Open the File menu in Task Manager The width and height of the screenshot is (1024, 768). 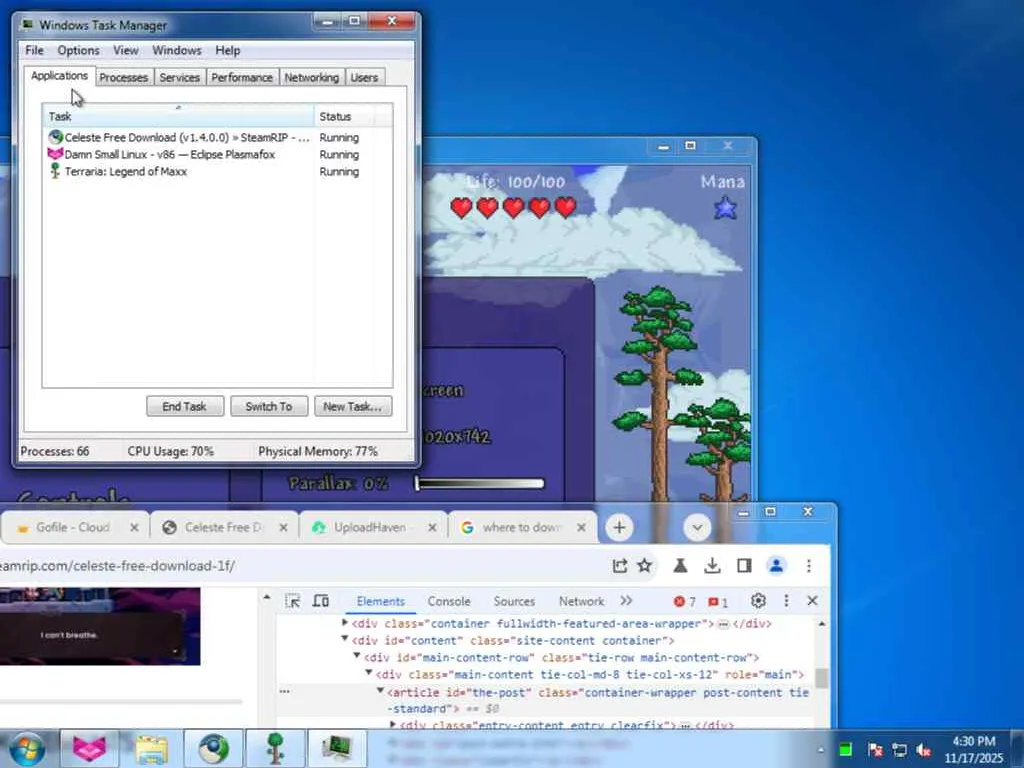34,50
